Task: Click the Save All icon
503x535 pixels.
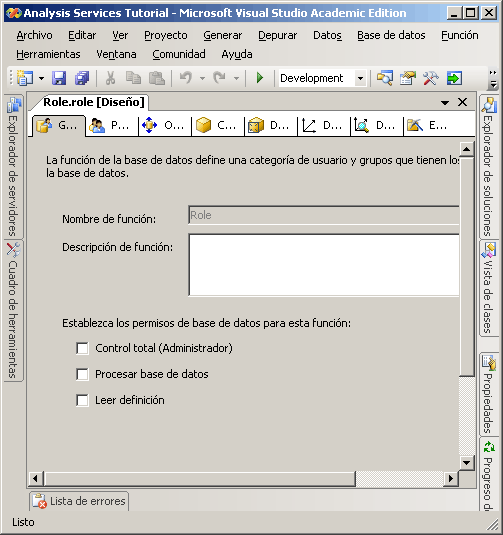Action: pyautogui.click(x=82, y=78)
